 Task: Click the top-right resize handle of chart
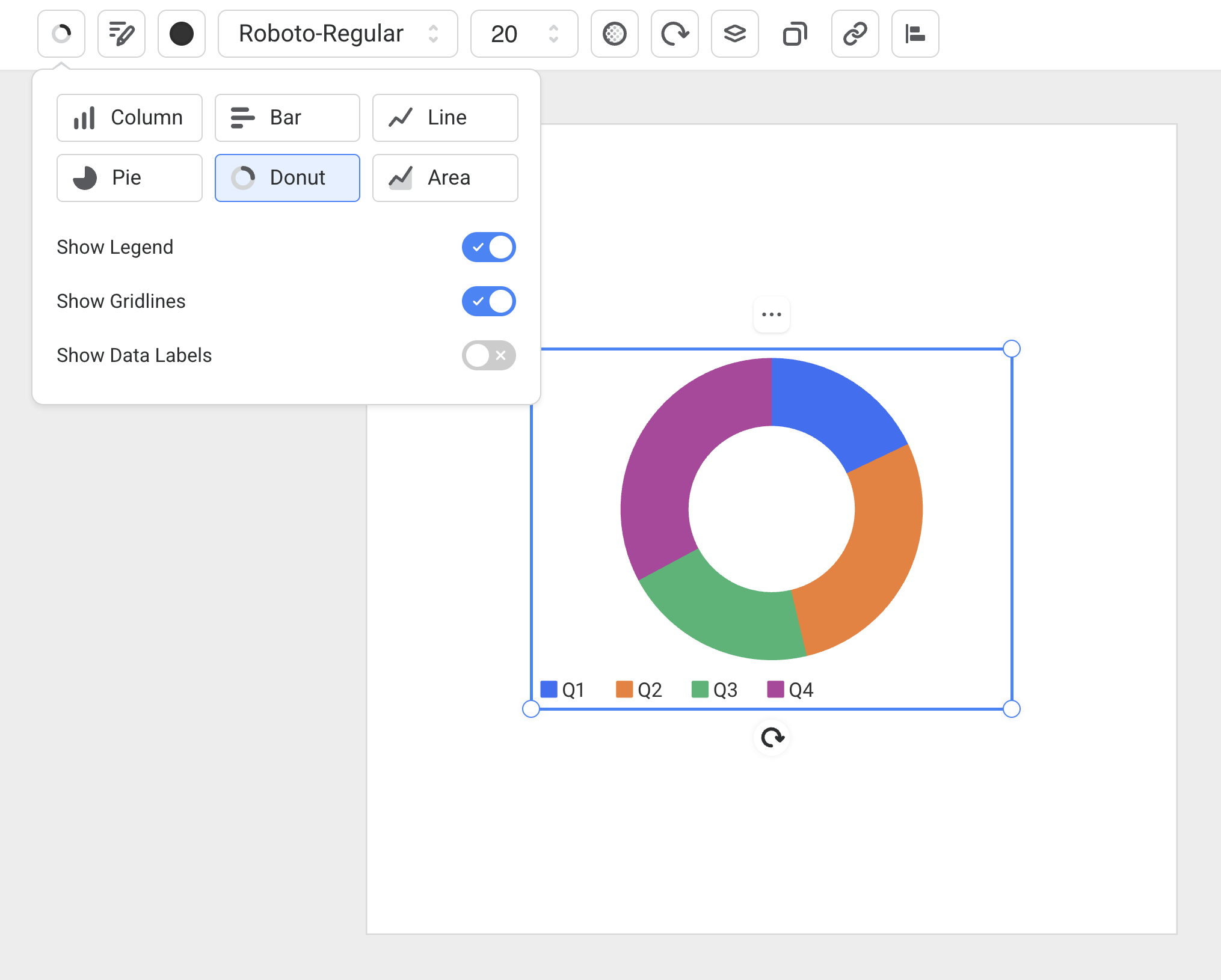coord(1012,349)
